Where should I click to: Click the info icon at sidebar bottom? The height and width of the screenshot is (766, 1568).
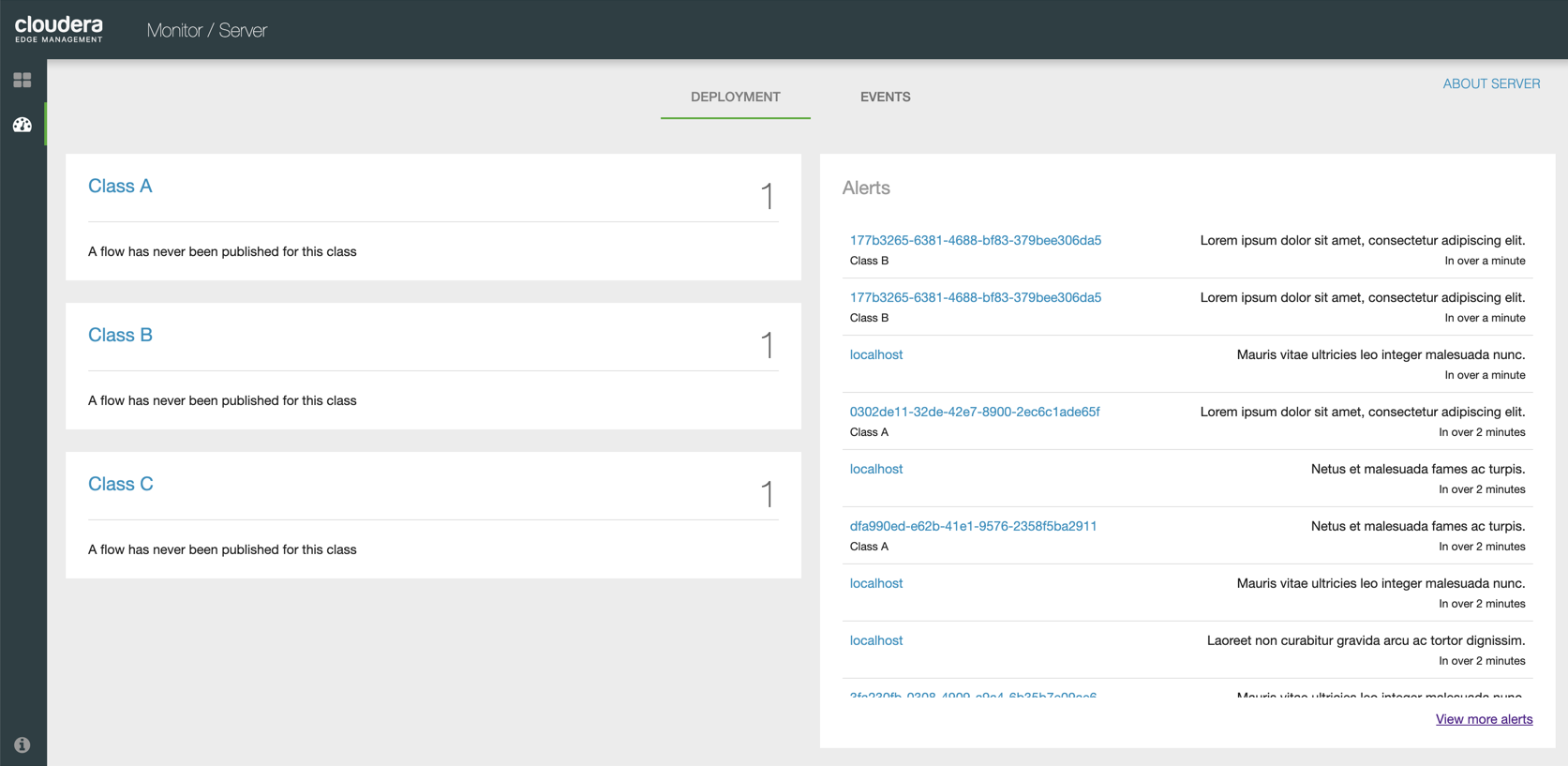tap(22, 744)
